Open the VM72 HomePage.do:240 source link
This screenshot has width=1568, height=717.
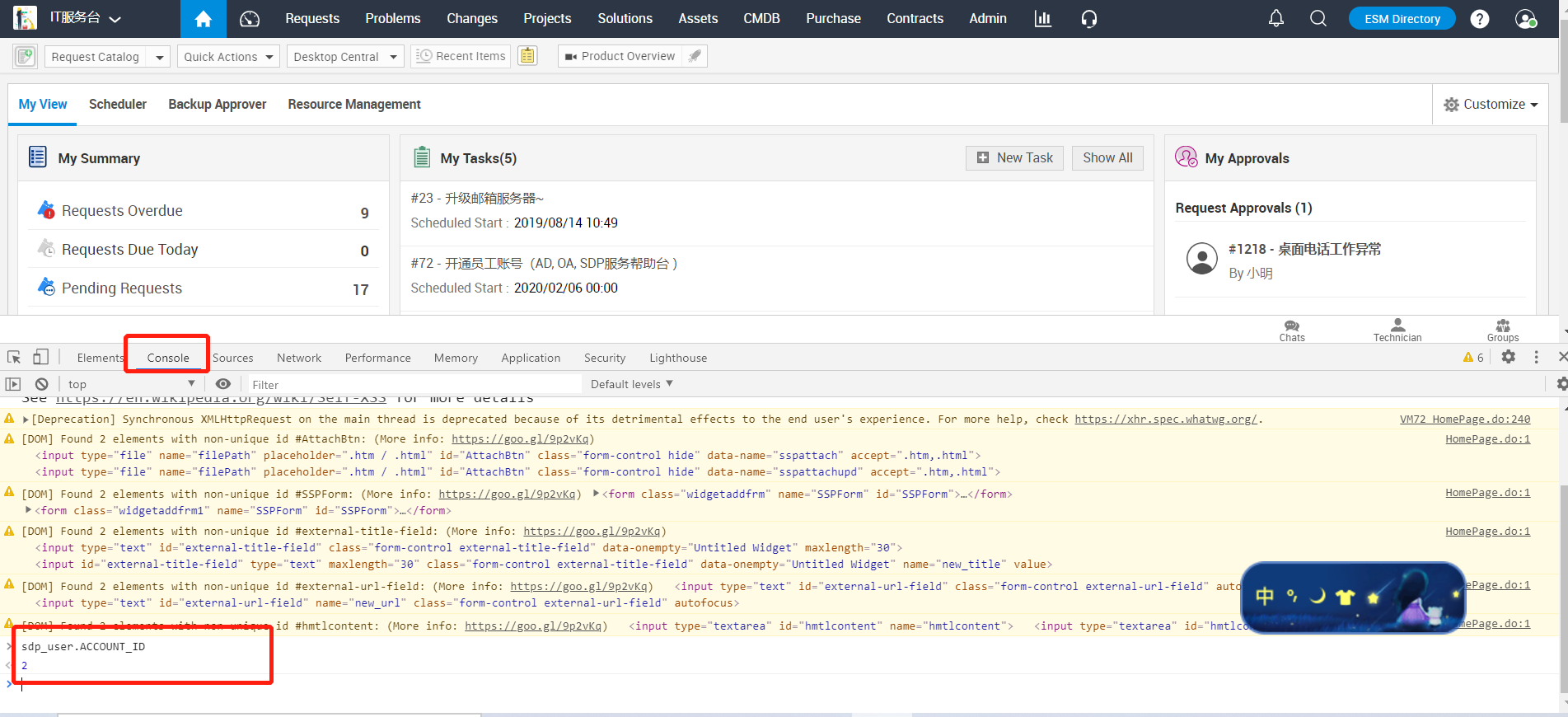click(x=1465, y=419)
